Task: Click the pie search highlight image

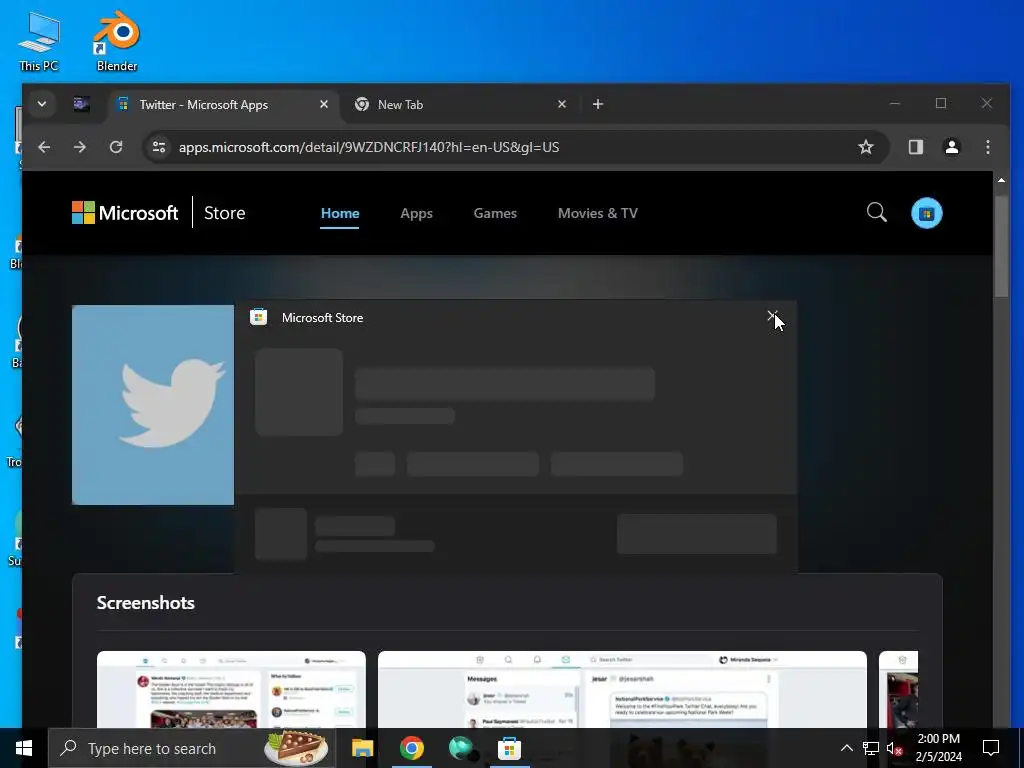Action: pyautogui.click(x=296, y=748)
